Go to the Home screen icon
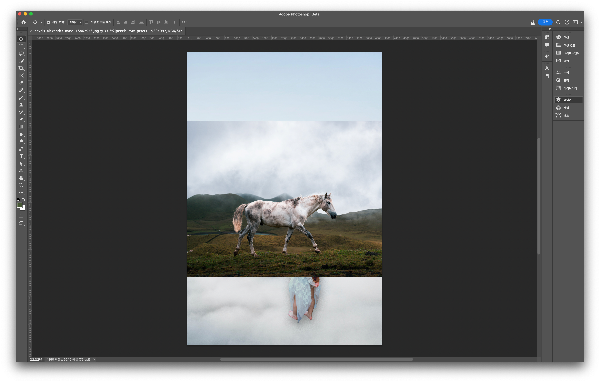 click(24, 22)
